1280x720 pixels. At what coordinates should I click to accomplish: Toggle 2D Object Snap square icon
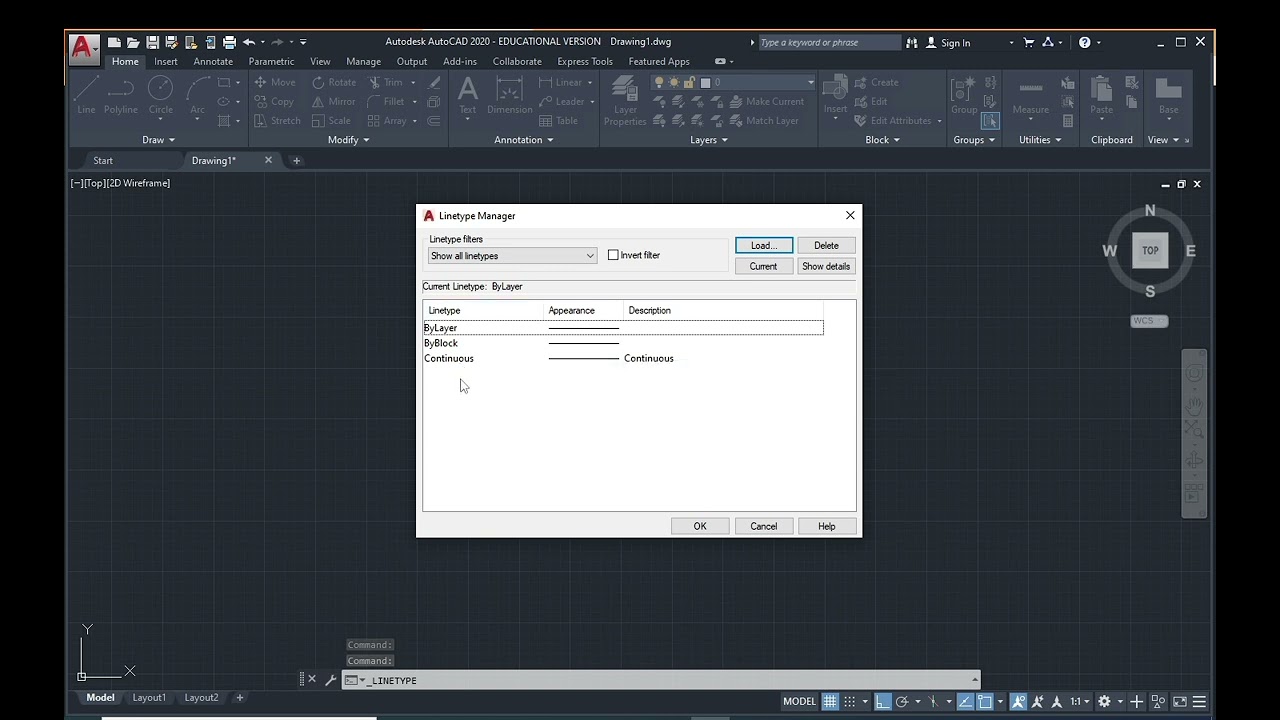(x=985, y=702)
